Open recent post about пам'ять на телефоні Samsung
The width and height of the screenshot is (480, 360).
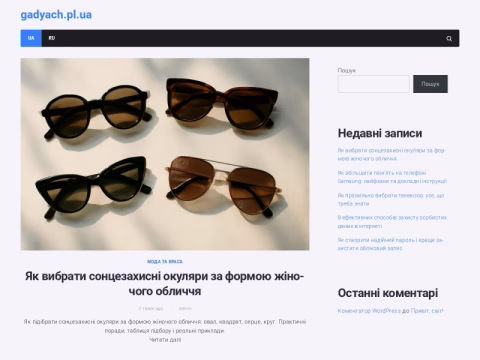tap(392, 177)
